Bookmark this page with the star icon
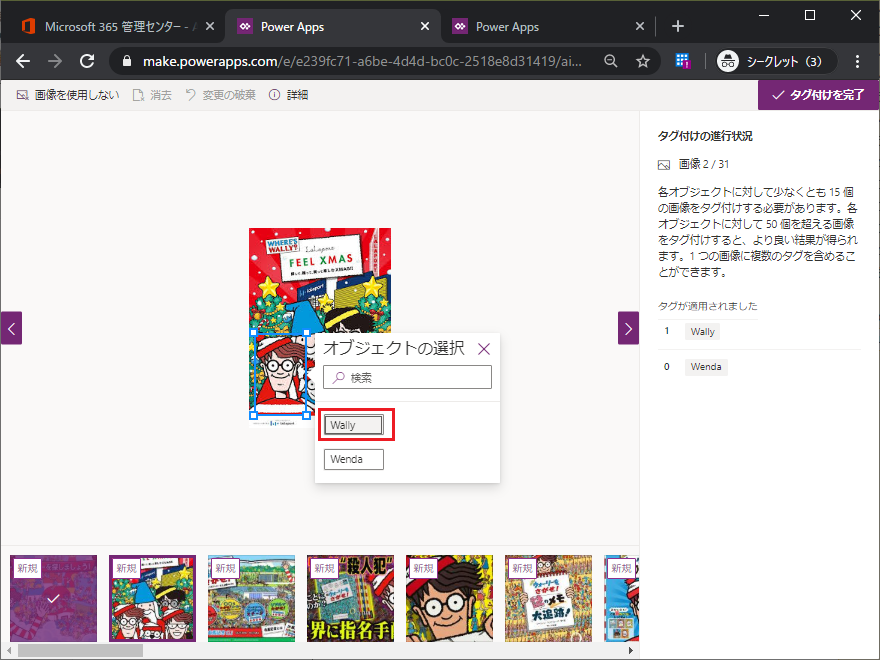Image resolution: width=880 pixels, height=660 pixels. (x=643, y=61)
